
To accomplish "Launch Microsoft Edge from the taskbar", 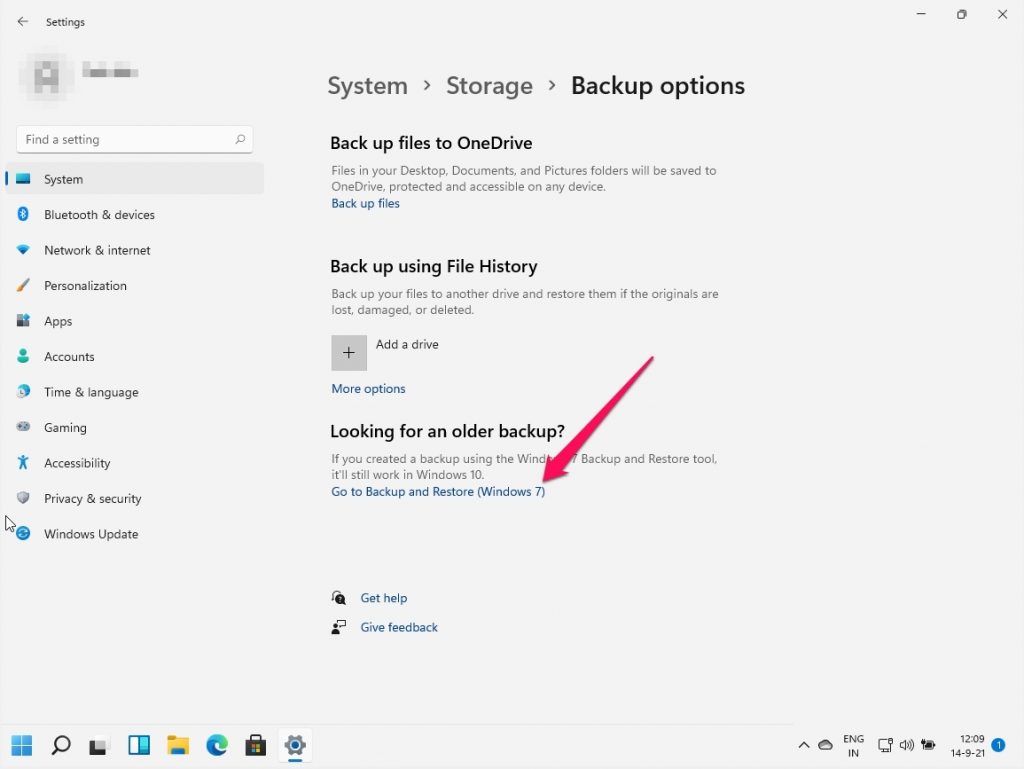I will (217, 745).
